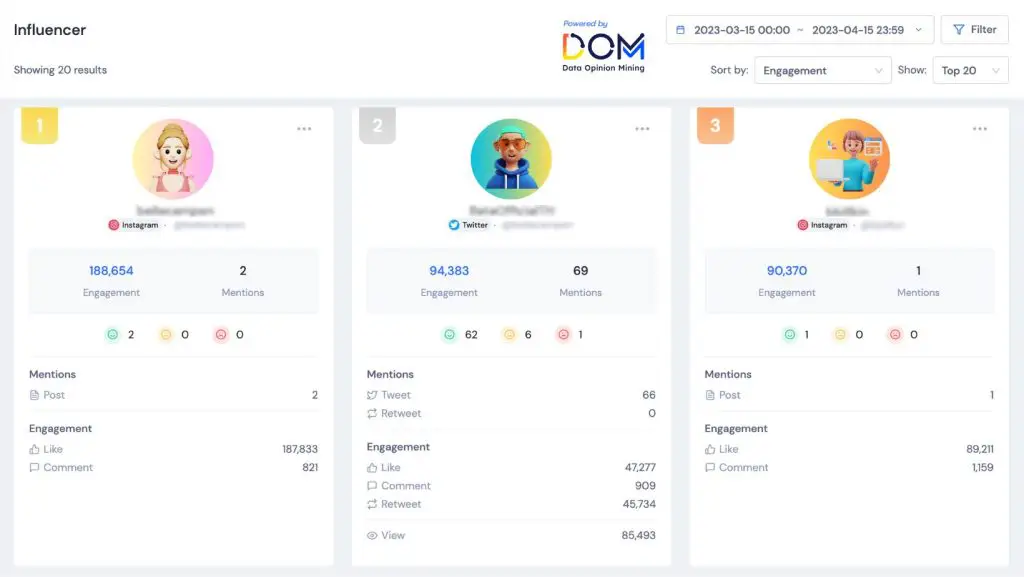Click the Filter button
The width and height of the screenshot is (1024, 577).
point(974,30)
